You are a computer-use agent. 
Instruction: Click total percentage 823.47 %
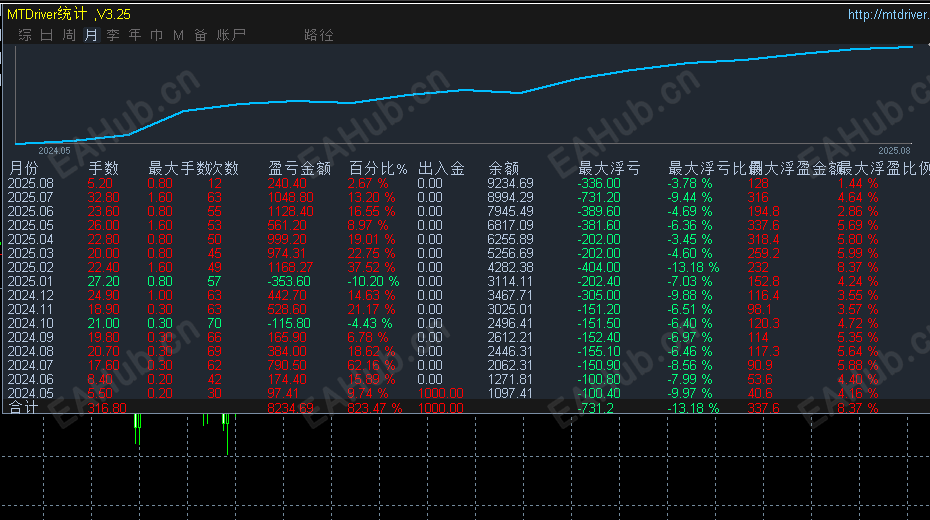375,408
